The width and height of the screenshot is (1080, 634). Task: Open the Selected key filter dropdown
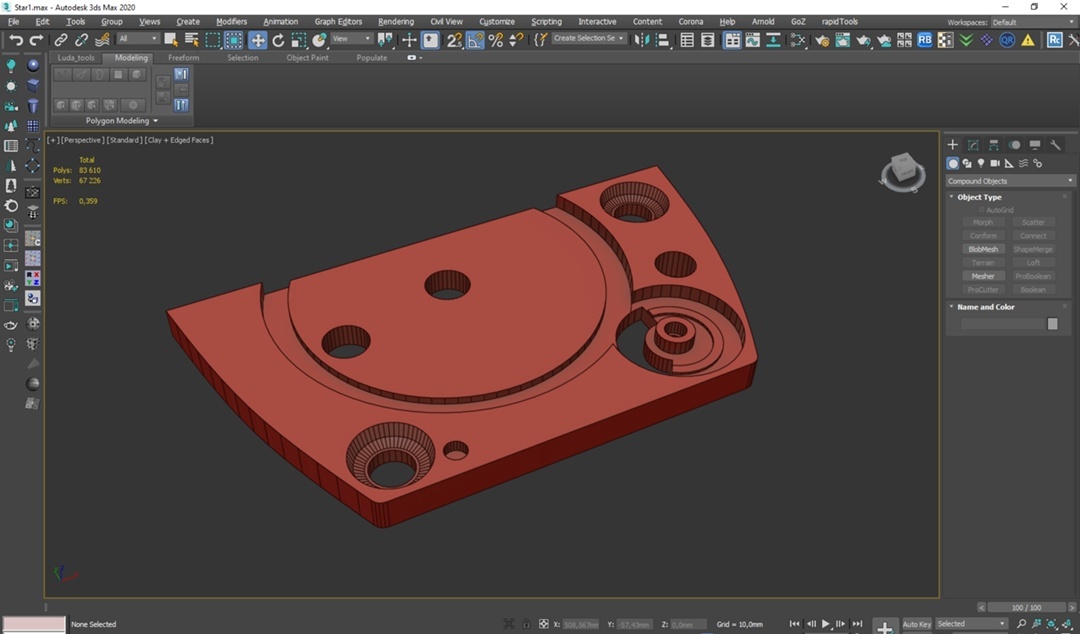[971, 624]
